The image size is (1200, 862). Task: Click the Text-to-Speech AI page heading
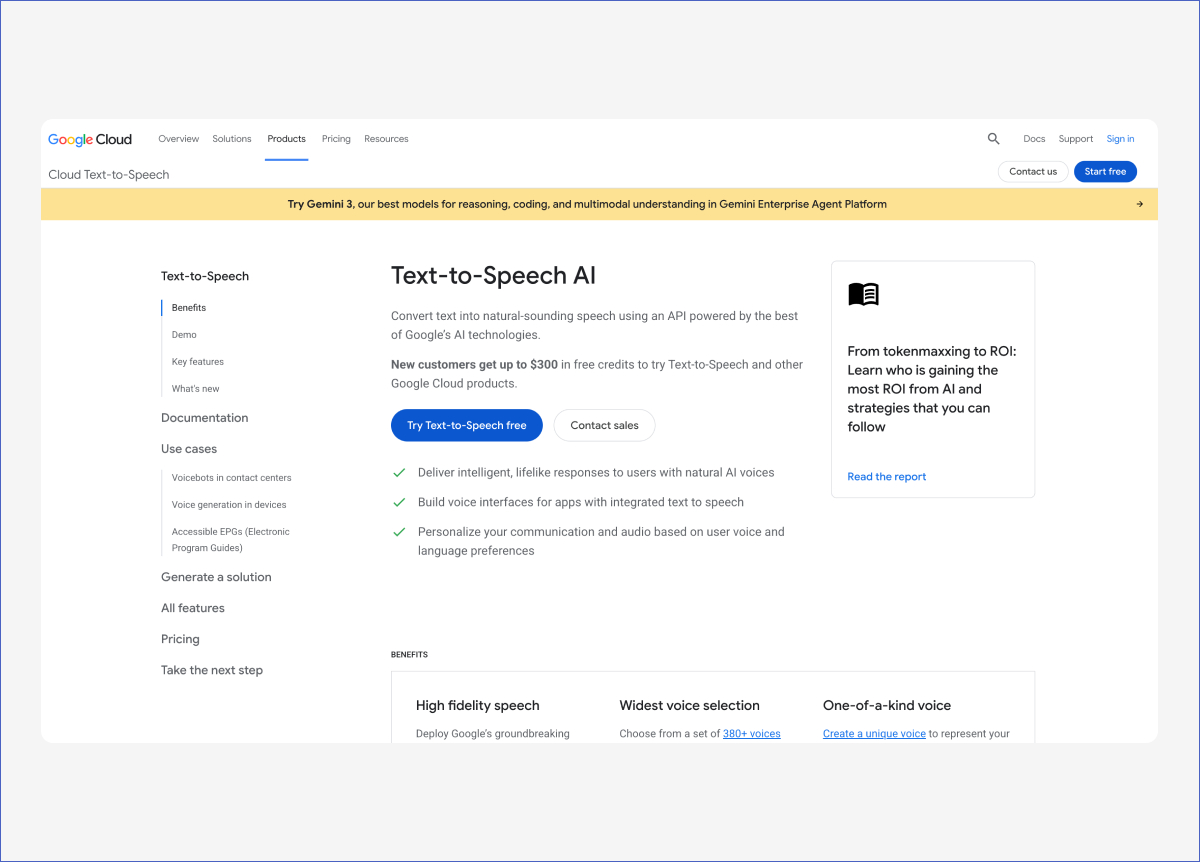click(493, 276)
